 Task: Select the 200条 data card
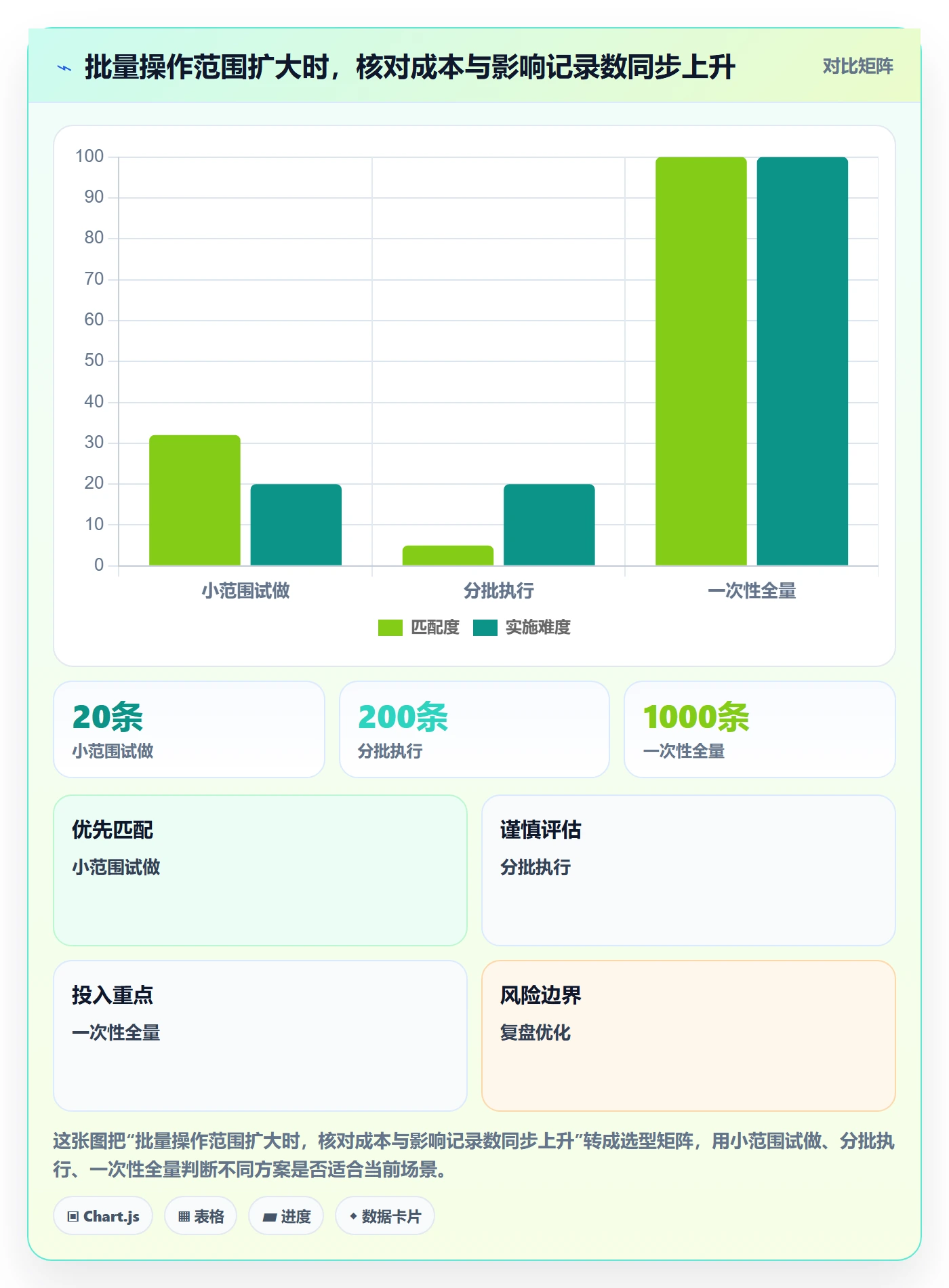[x=474, y=729]
